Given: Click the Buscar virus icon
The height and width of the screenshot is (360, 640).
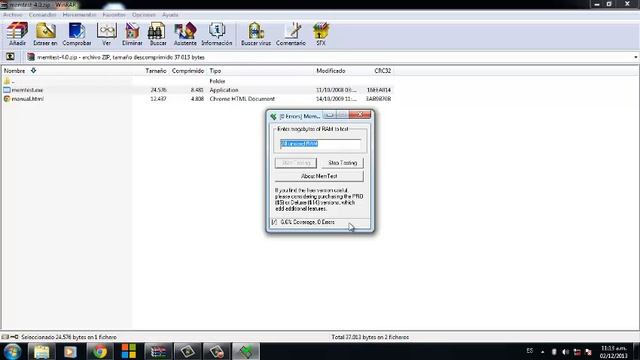Looking at the screenshot, I should click(x=256, y=34).
